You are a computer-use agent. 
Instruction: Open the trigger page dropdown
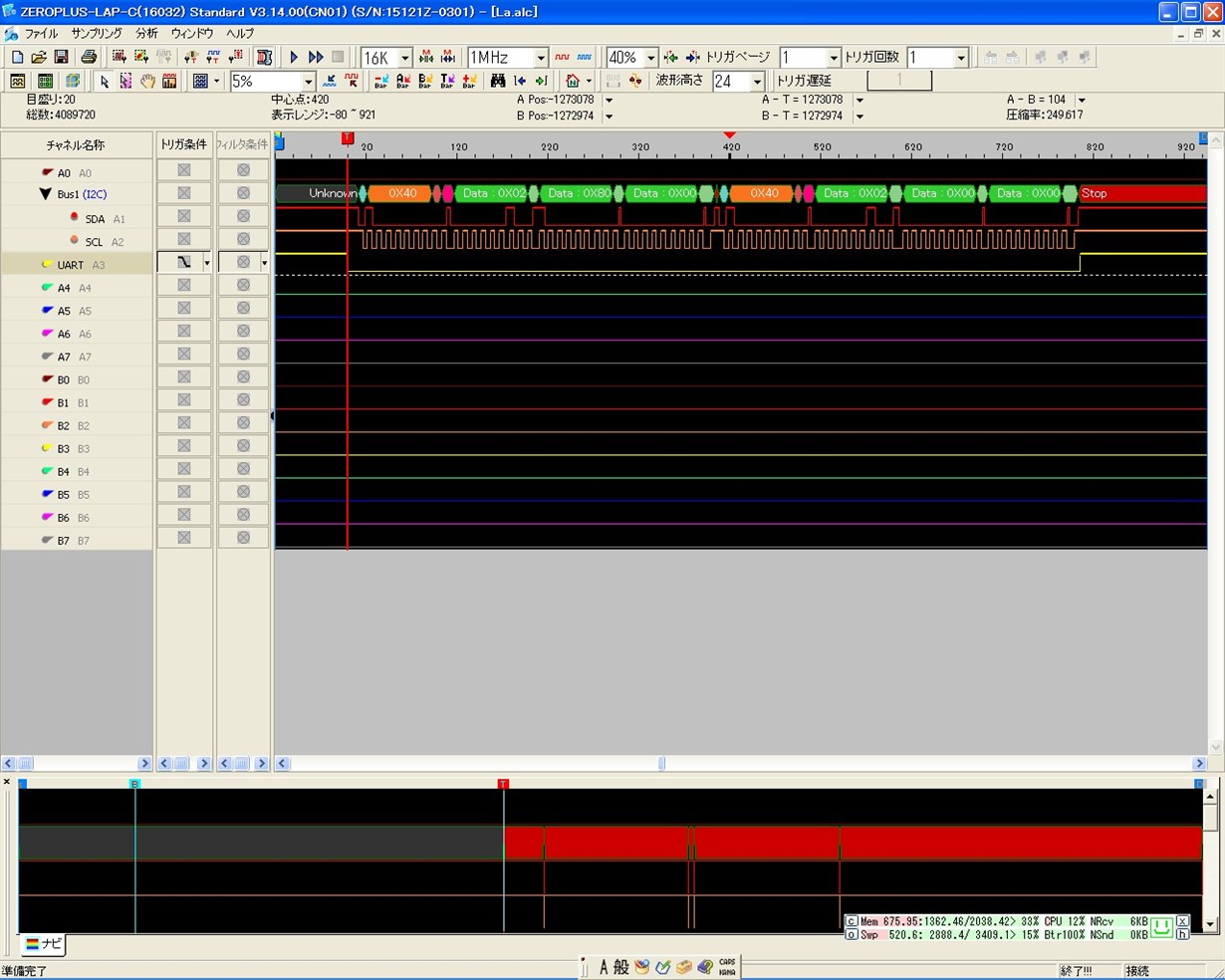point(834,58)
